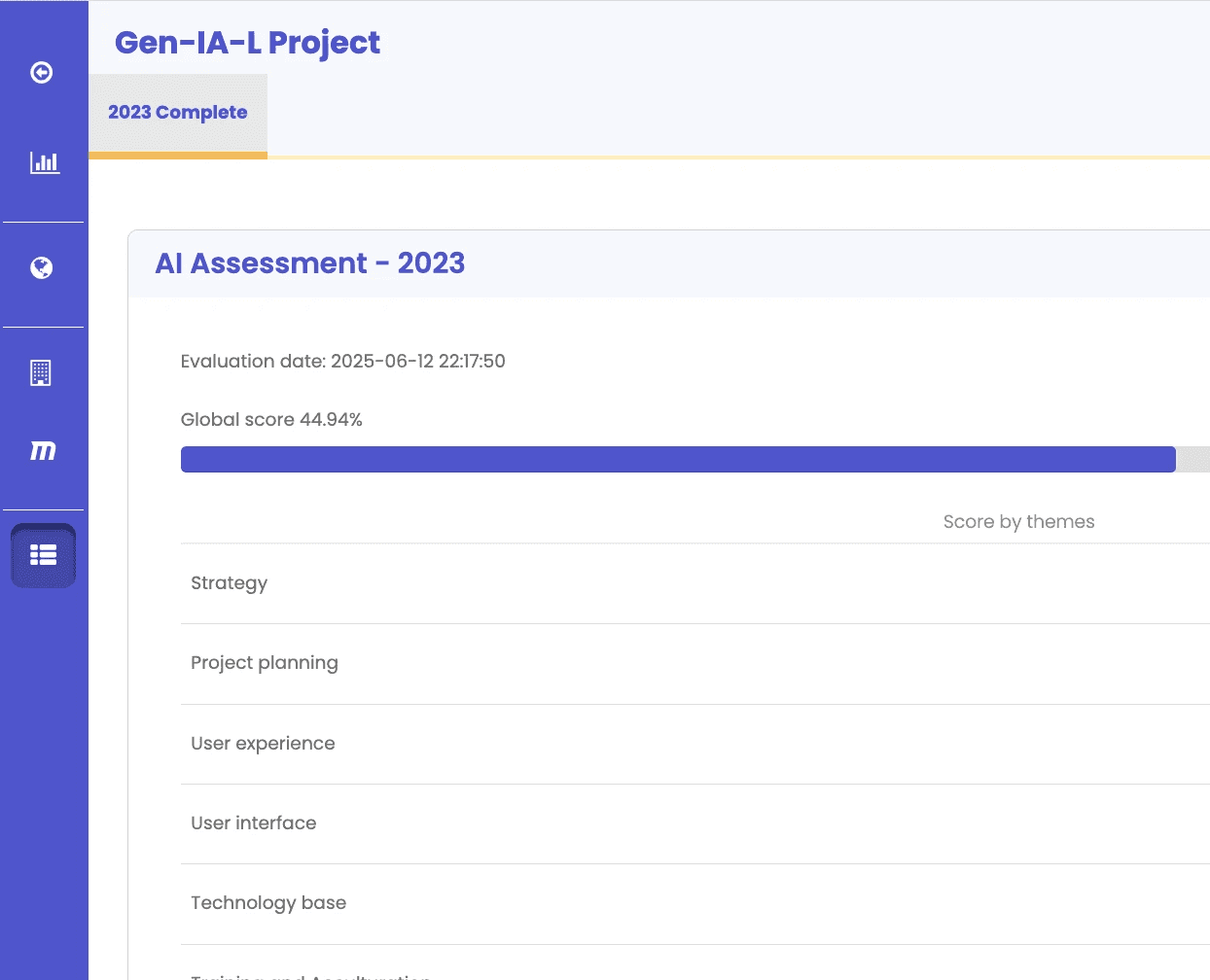The image size is (1210, 980).
Task: Open the globe icon in sidebar
Action: pos(42,267)
